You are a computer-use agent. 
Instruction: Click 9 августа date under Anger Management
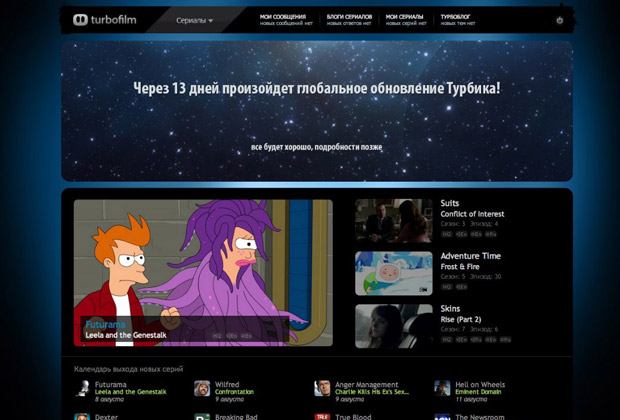tap(350, 399)
